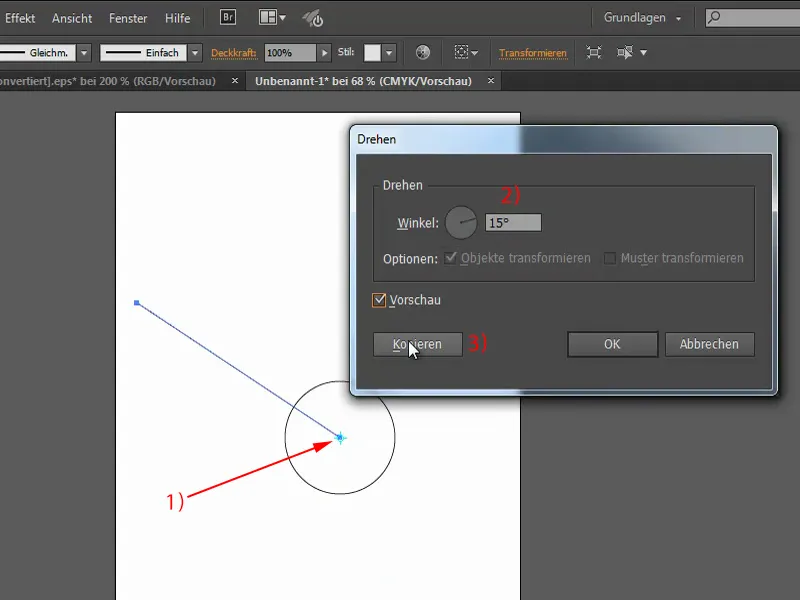Open the Gleichm. stroke profile dropdown

click(84, 53)
